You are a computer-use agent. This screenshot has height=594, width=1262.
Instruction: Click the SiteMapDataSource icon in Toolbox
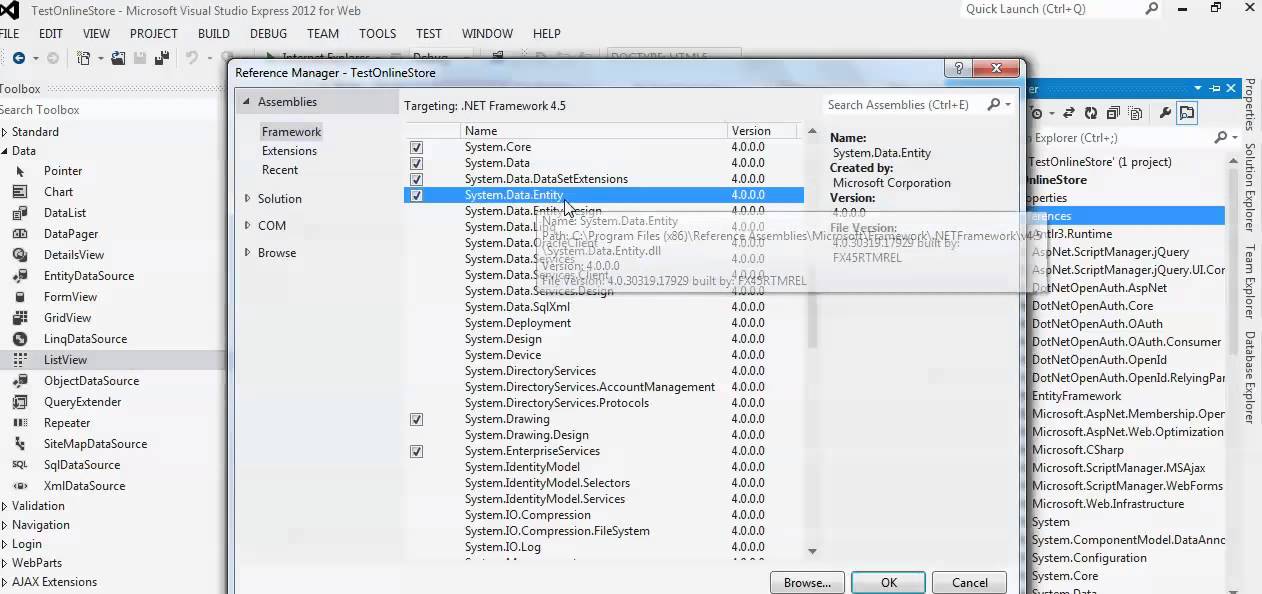pos(20,444)
